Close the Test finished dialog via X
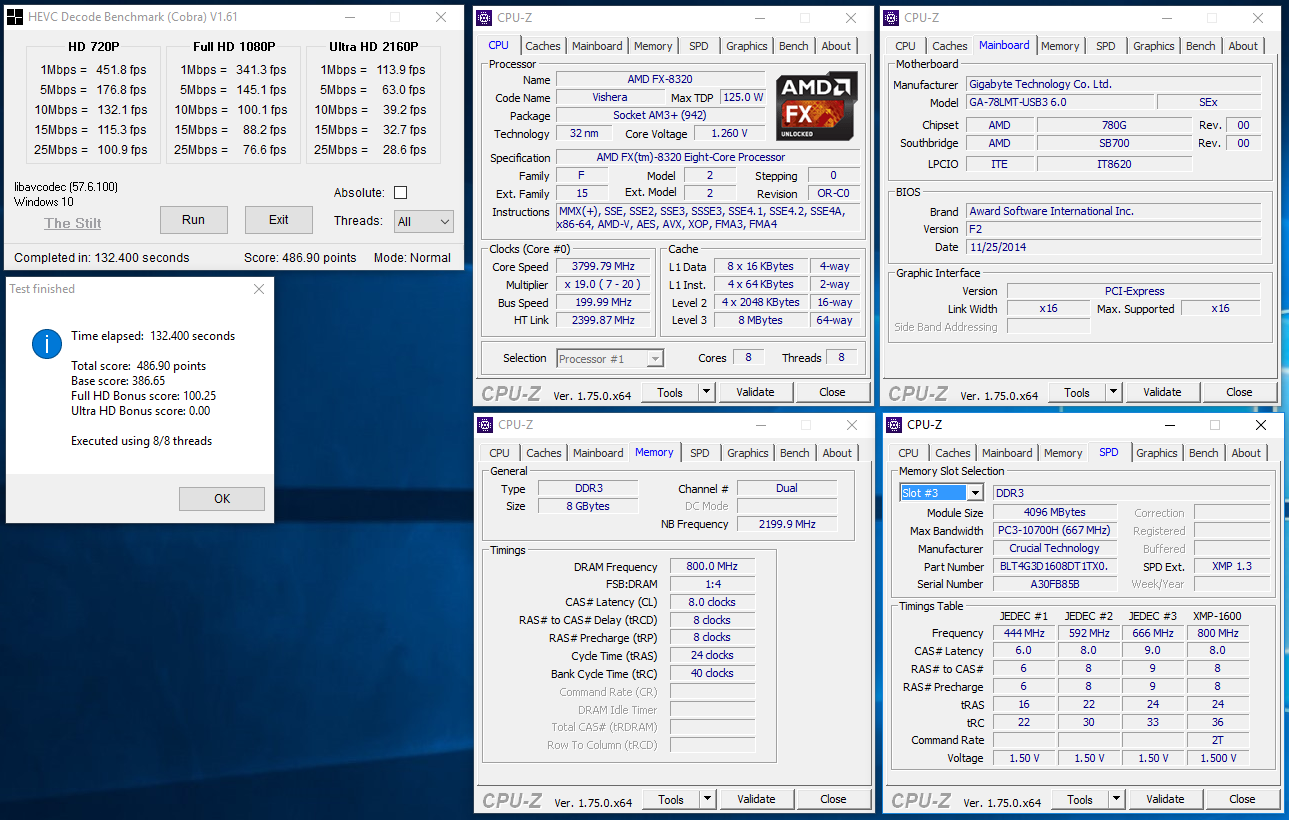Image resolution: width=1289 pixels, height=820 pixels. click(259, 289)
